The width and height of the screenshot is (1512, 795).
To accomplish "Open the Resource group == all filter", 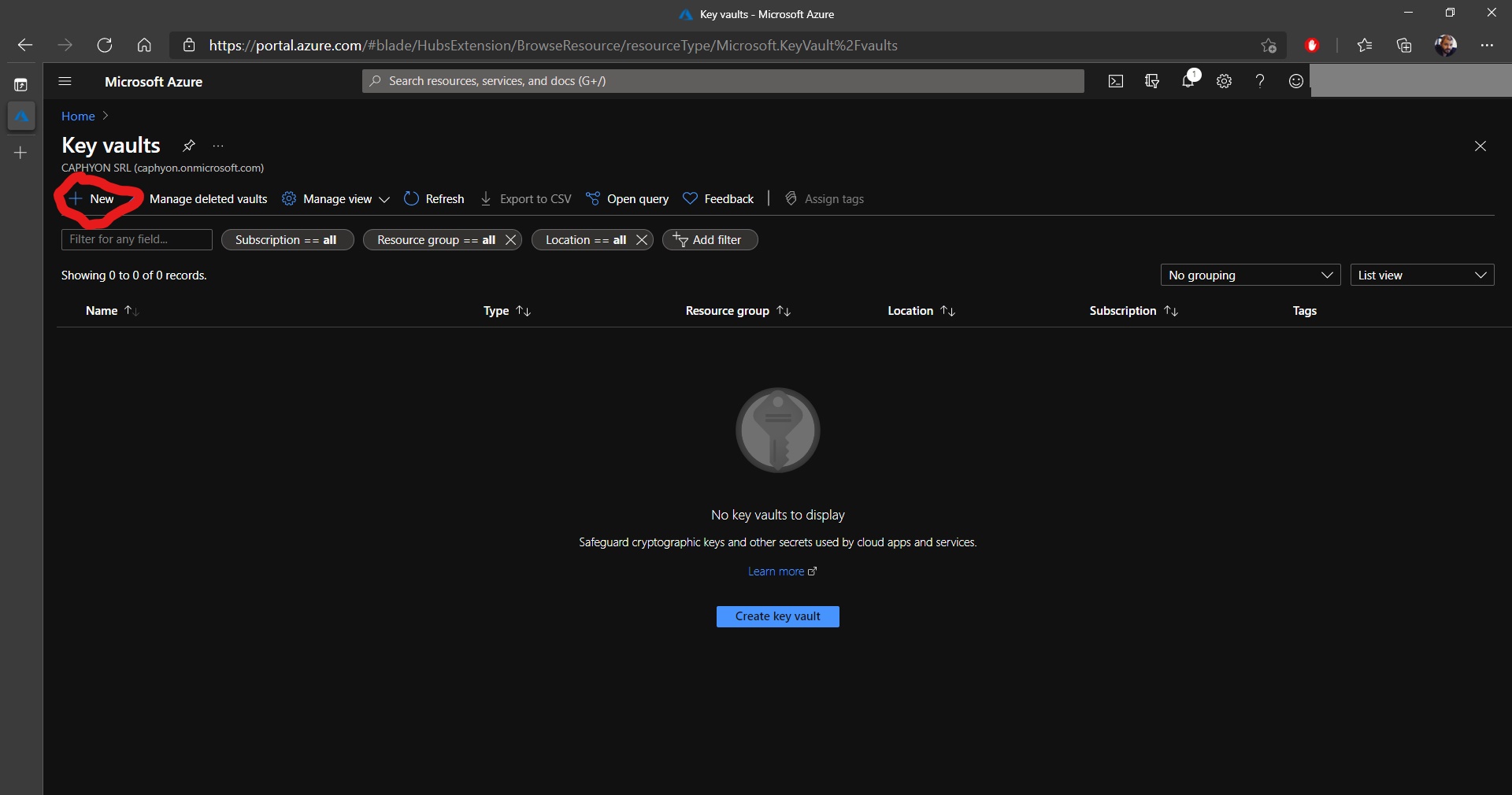I will point(435,240).
